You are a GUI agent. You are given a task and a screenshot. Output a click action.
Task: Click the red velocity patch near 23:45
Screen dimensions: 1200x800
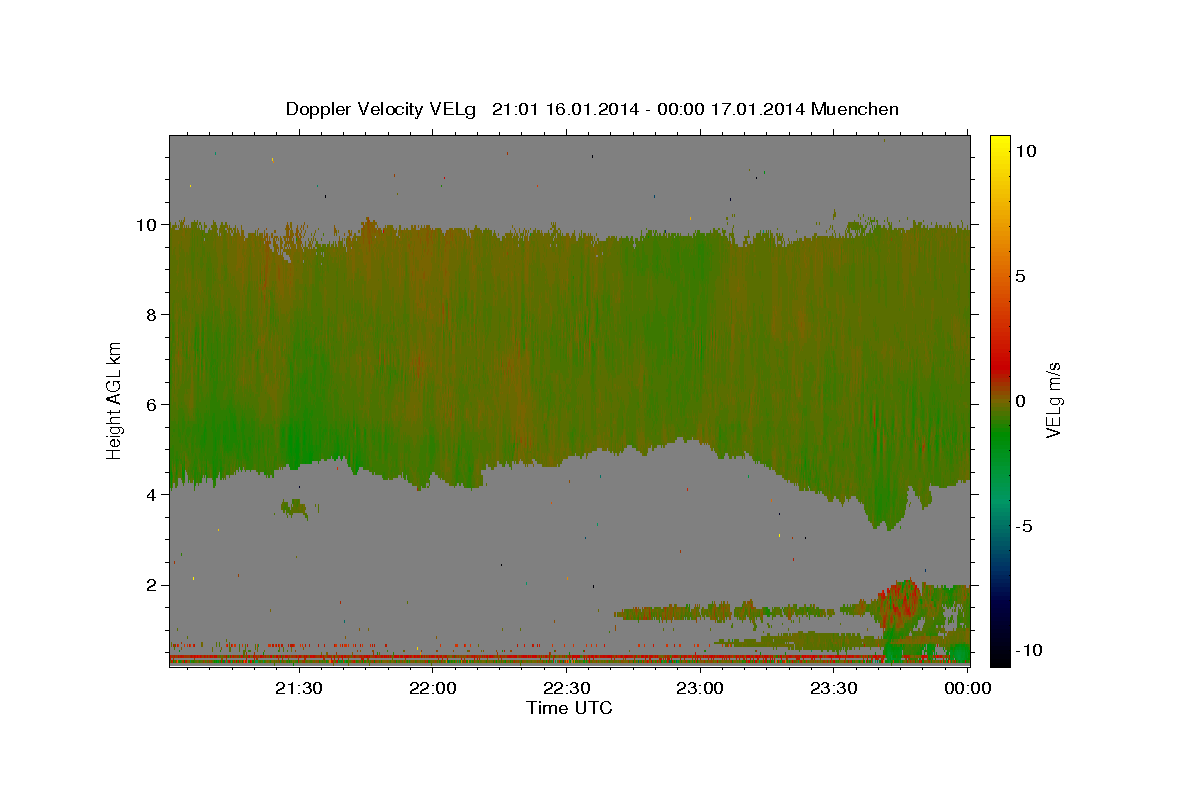tap(899, 603)
